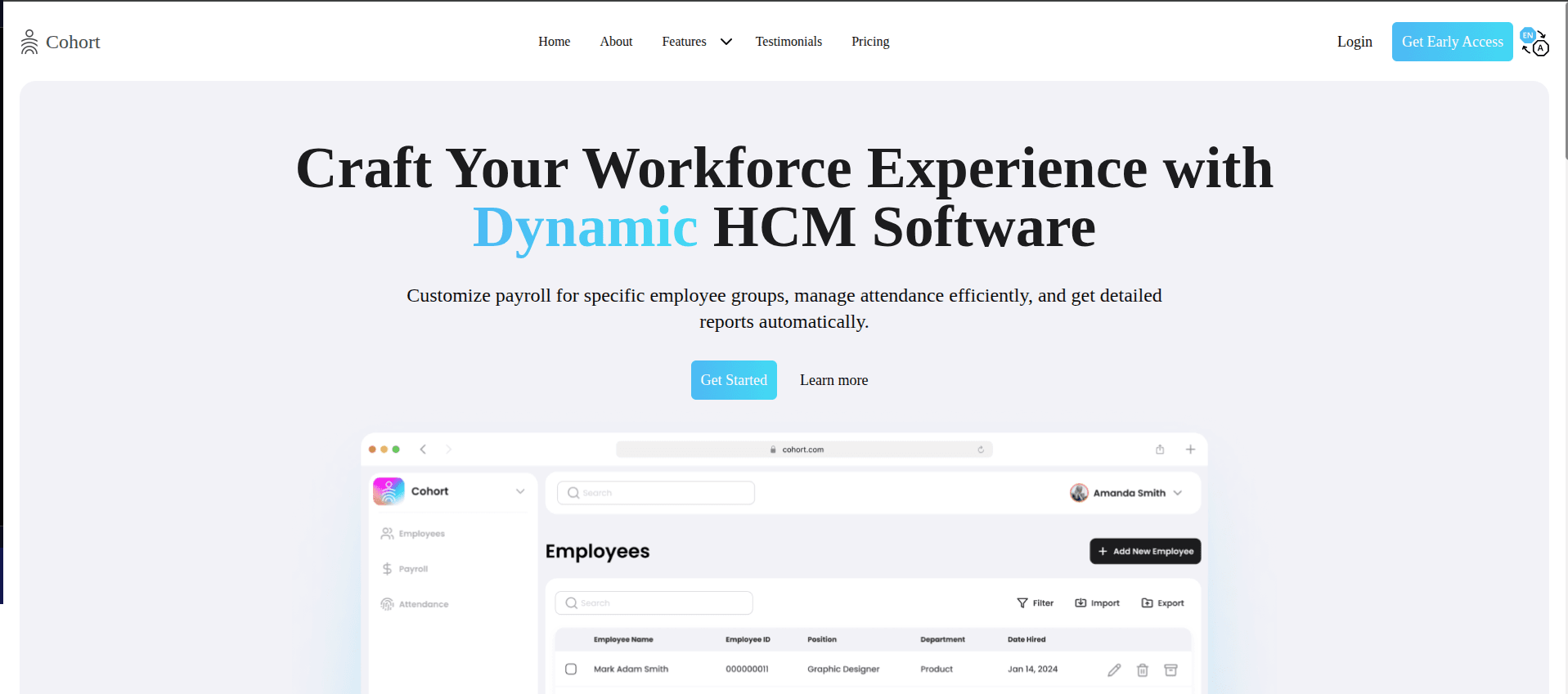
Task: Open the Testimonials nav item
Action: pyautogui.click(x=788, y=42)
